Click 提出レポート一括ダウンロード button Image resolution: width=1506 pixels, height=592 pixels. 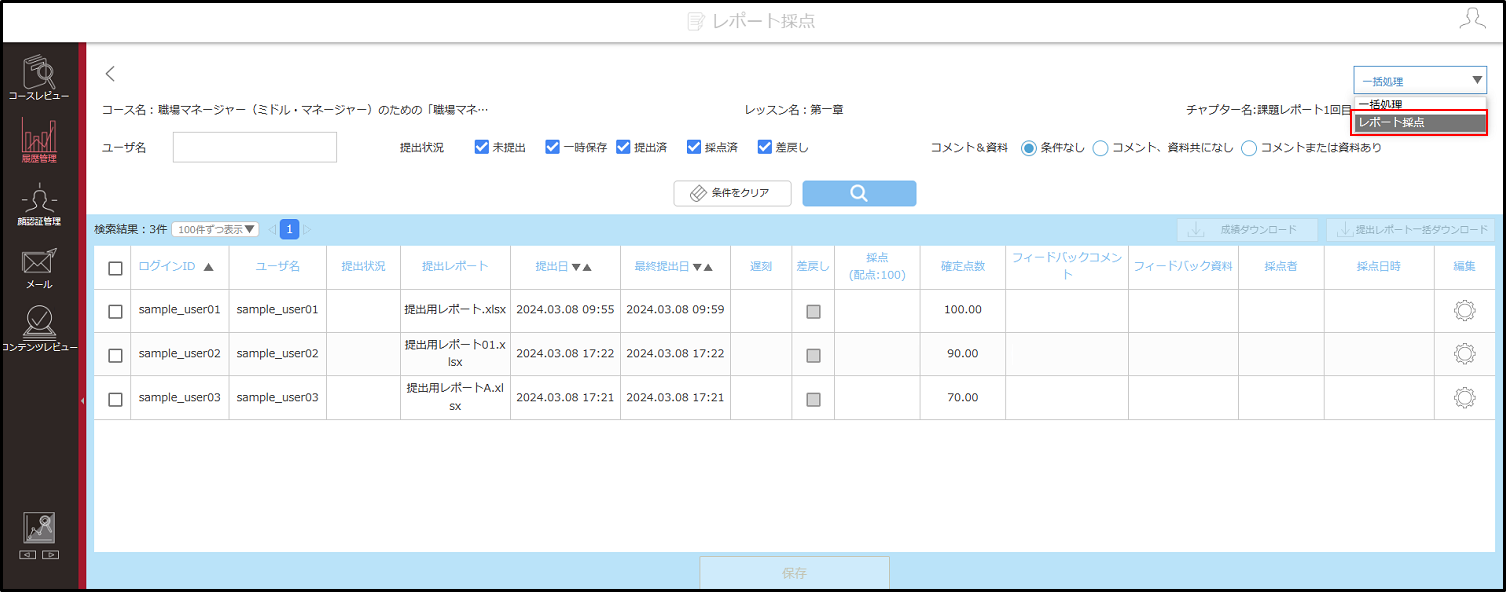coord(1410,230)
